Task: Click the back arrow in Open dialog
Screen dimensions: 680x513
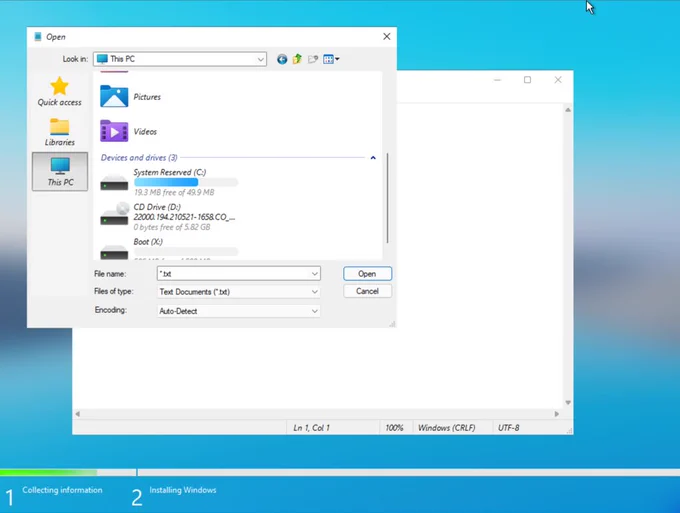Action: click(x=282, y=59)
